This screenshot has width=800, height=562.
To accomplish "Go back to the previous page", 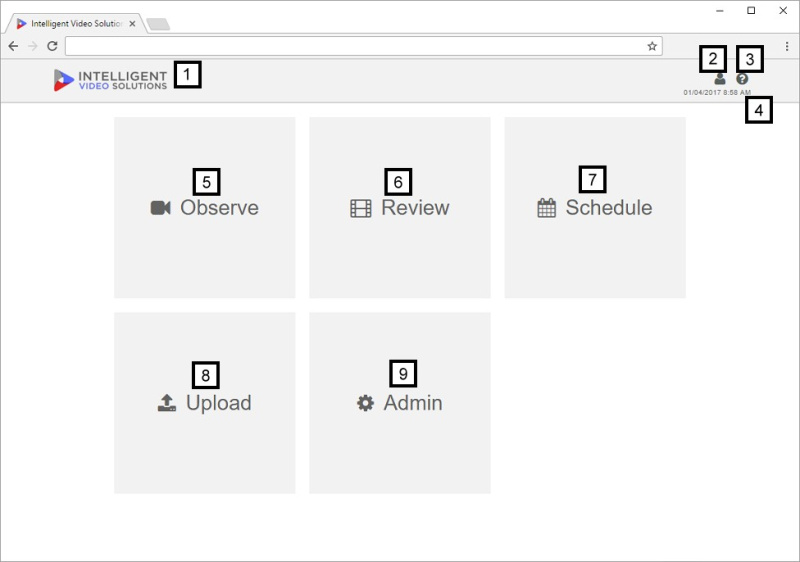I will coord(13,46).
